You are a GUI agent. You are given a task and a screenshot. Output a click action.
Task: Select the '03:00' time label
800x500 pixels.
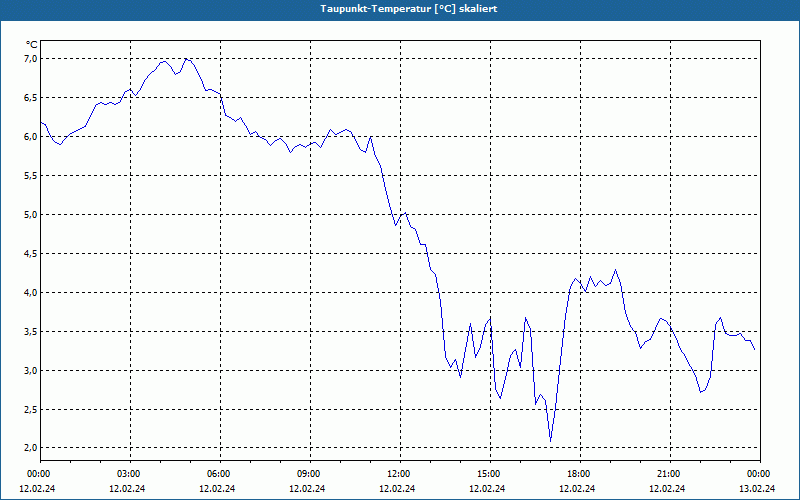129,474
